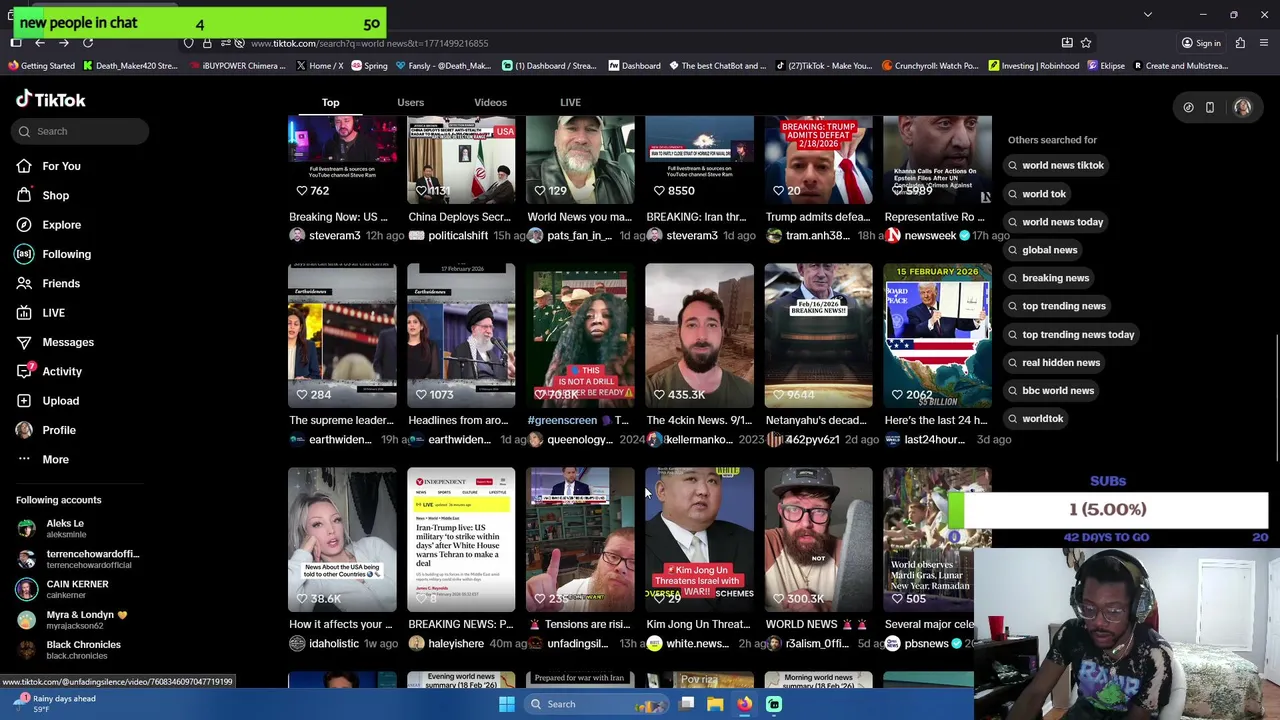Screen dimensions: 1280x720
Task: Open the Trump admits defeat video
Action: [818, 160]
